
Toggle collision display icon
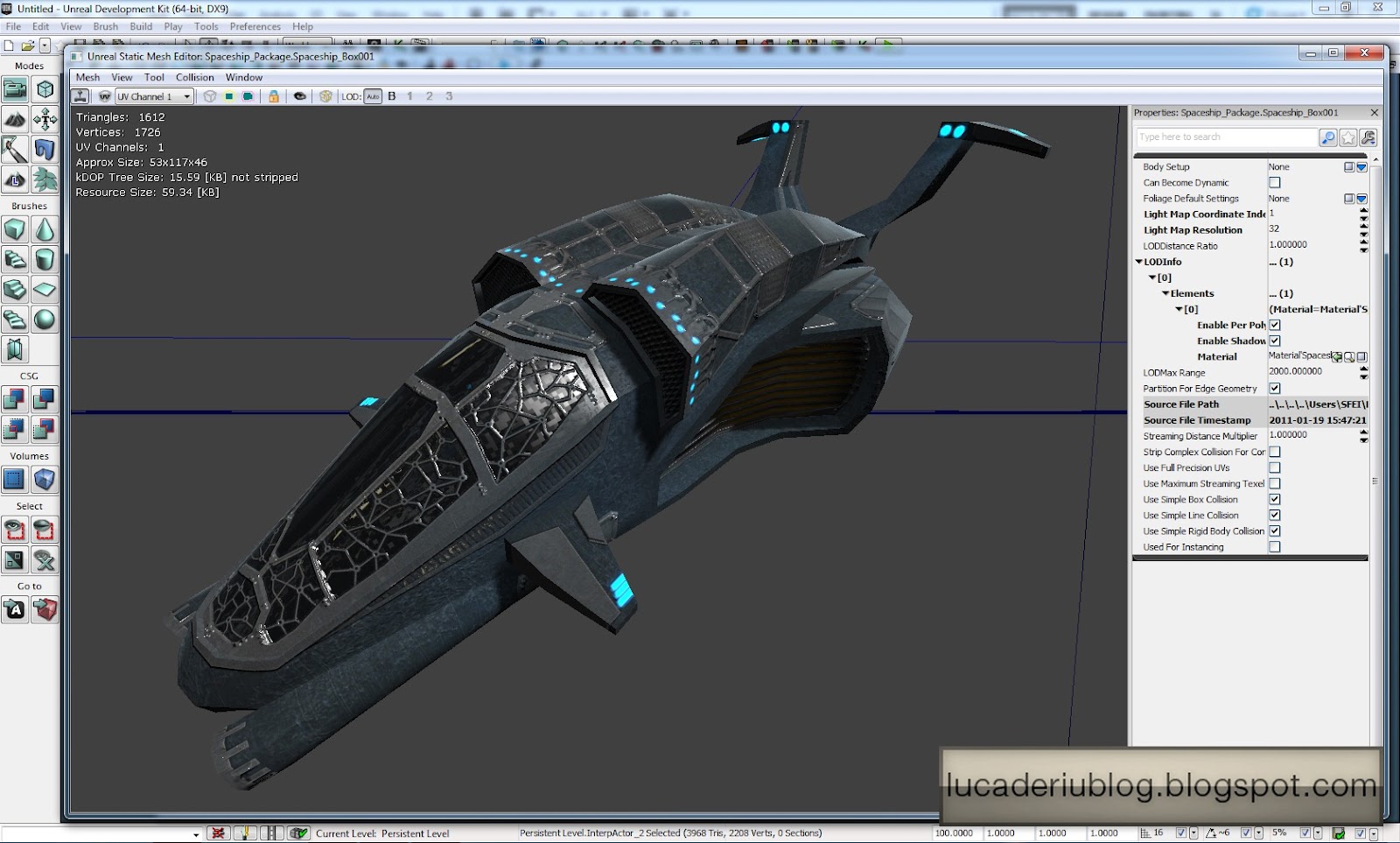248,96
